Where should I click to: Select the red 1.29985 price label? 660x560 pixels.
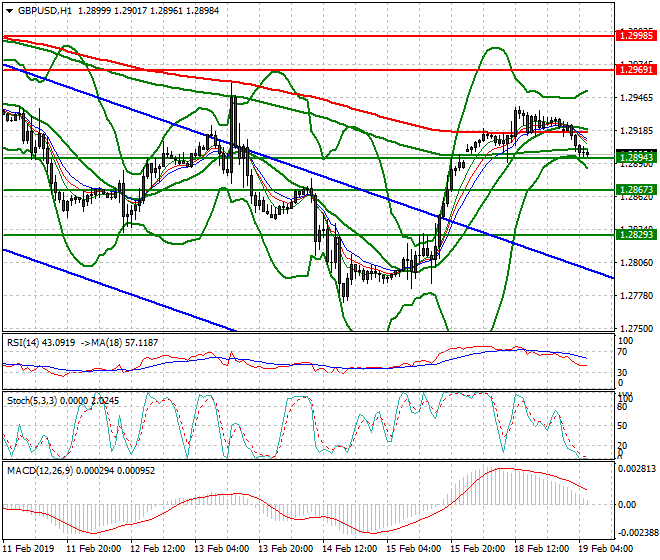coord(636,36)
